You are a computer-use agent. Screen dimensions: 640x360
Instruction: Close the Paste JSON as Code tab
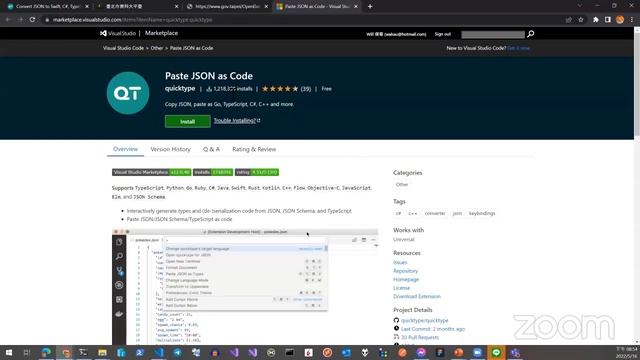[356, 7]
